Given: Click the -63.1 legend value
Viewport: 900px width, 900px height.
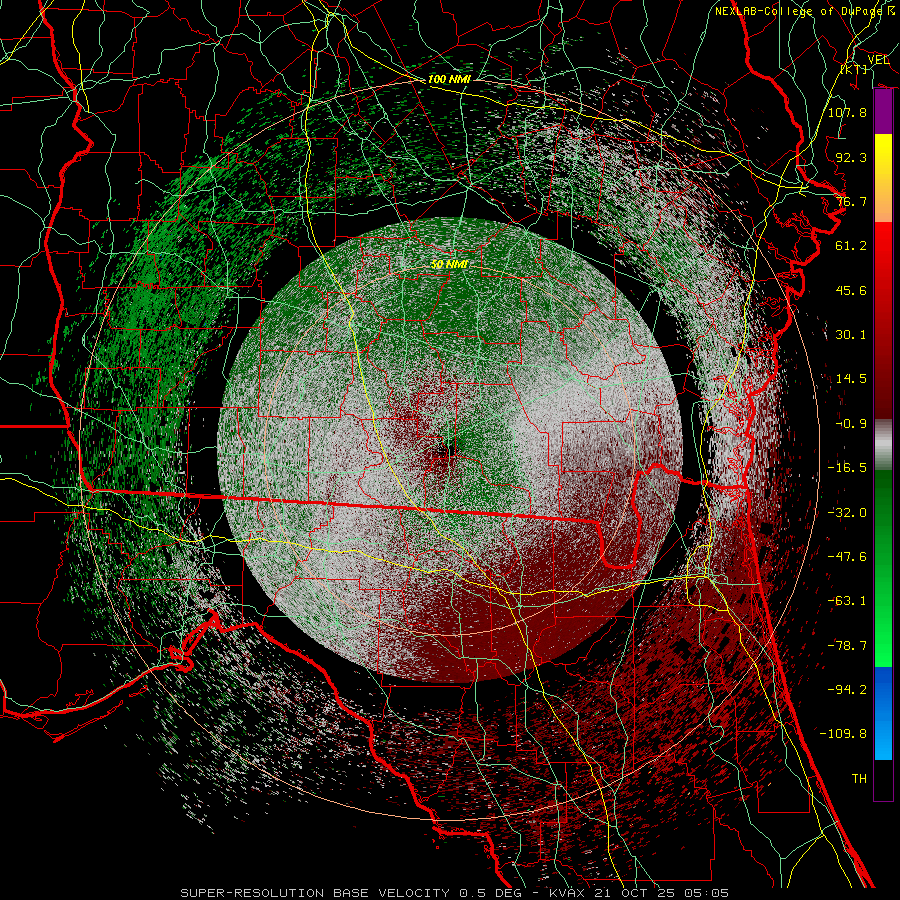Looking at the screenshot, I should pyautogui.click(x=847, y=600).
